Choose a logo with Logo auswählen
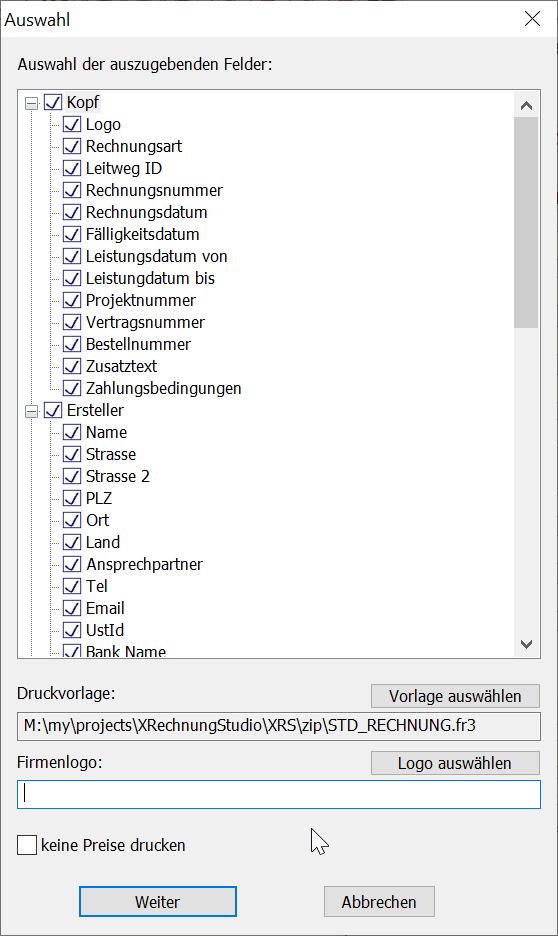Image resolution: width=558 pixels, height=936 pixels. click(x=455, y=763)
